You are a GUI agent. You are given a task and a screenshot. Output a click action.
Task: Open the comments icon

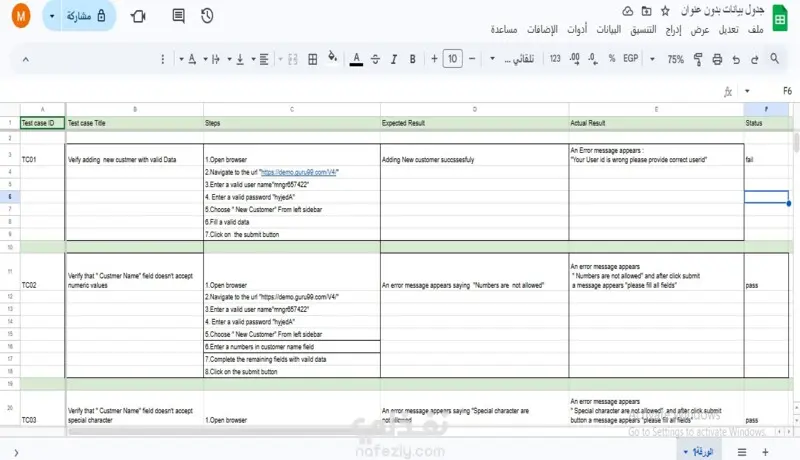click(178, 16)
